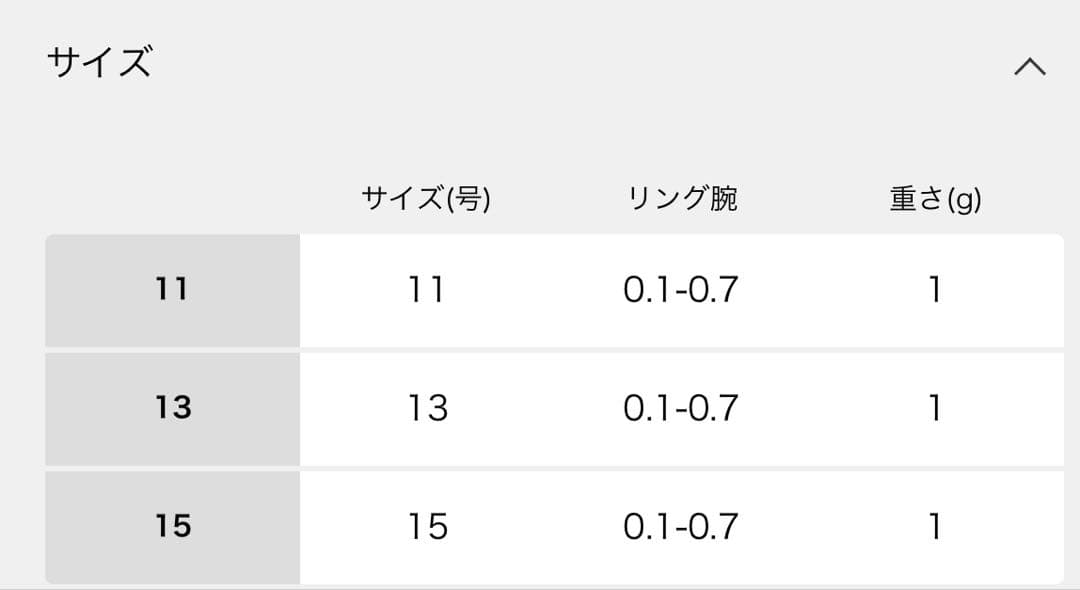
Task: Click the リング腕 column header
Action: coord(685,196)
